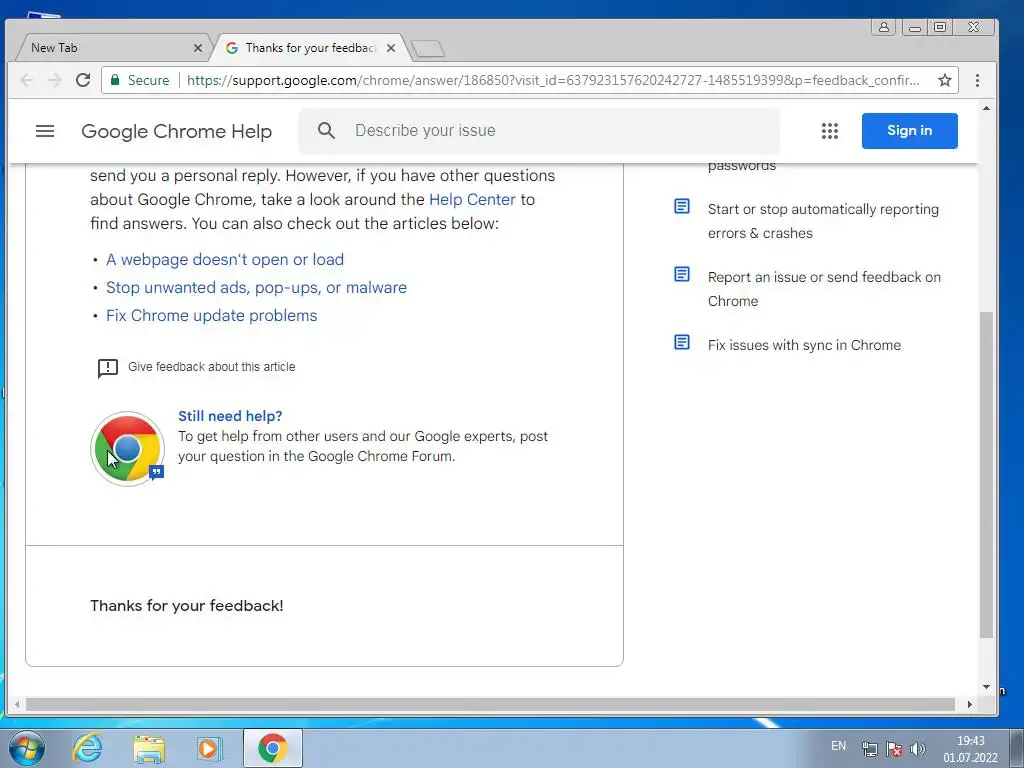Screen dimensions: 1024x768
Task: Open the Chrome three-dot menu
Action: (x=977, y=80)
